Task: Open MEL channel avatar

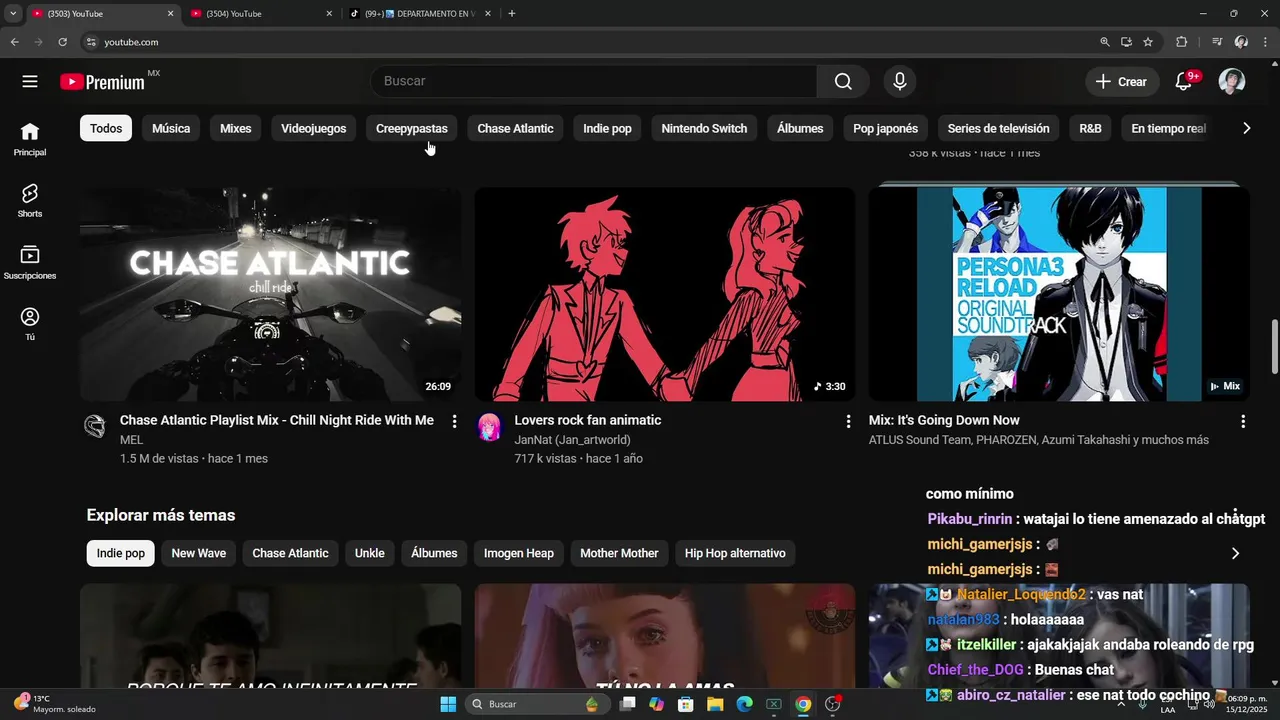Action: 95,427
